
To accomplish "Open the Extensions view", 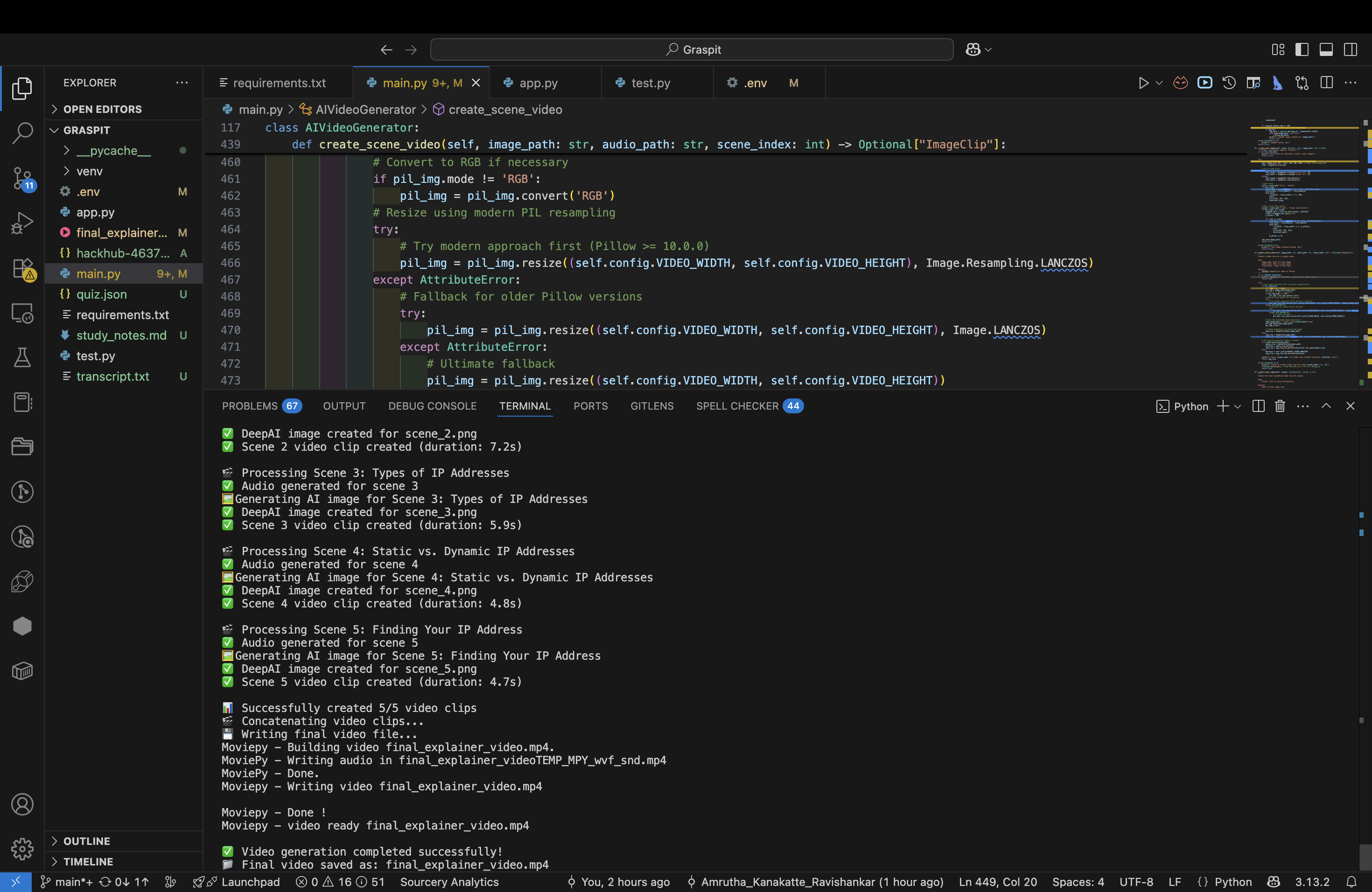I will pyautogui.click(x=22, y=268).
